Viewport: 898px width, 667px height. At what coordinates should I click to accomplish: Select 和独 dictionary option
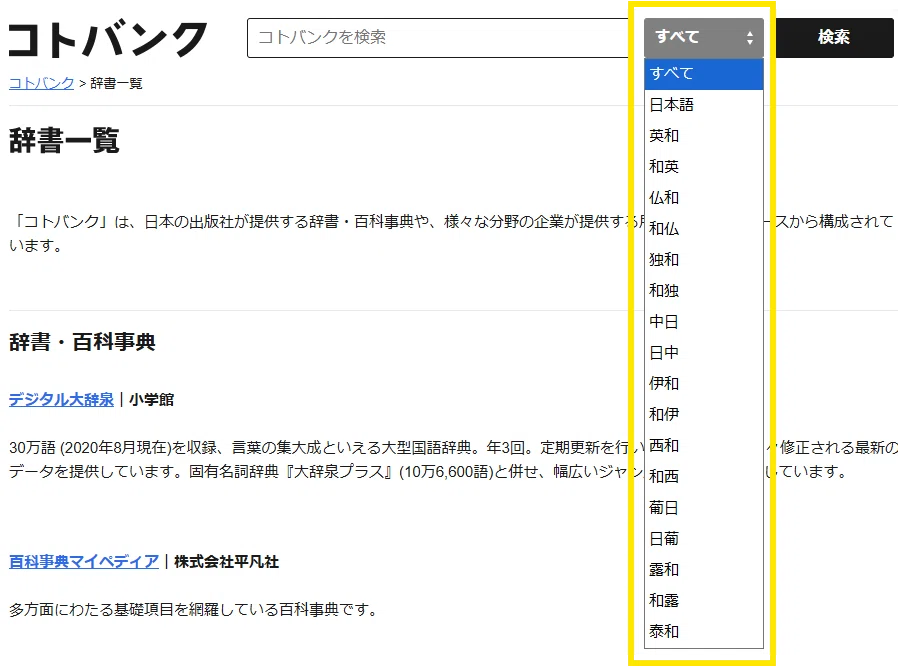(x=704, y=290)
